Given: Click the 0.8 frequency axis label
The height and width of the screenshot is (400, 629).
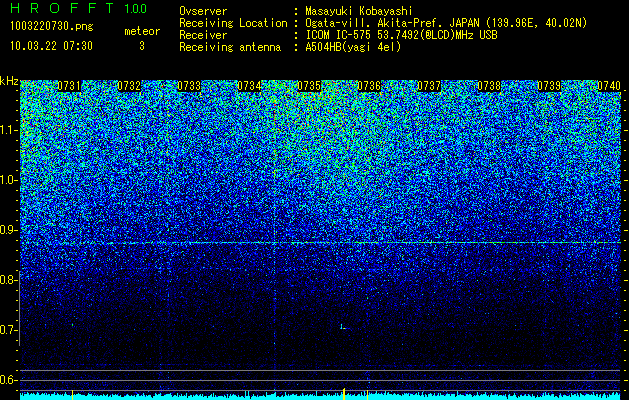Looking at the screenshot, I should coord(8,280).
